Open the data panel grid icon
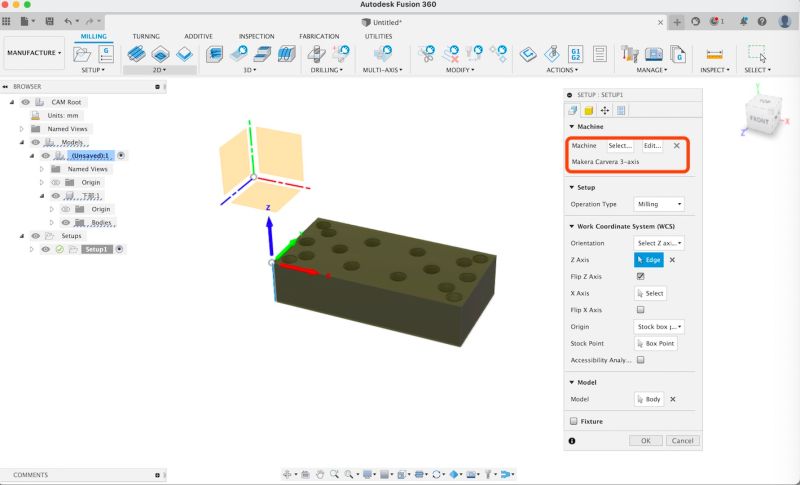 6,21
